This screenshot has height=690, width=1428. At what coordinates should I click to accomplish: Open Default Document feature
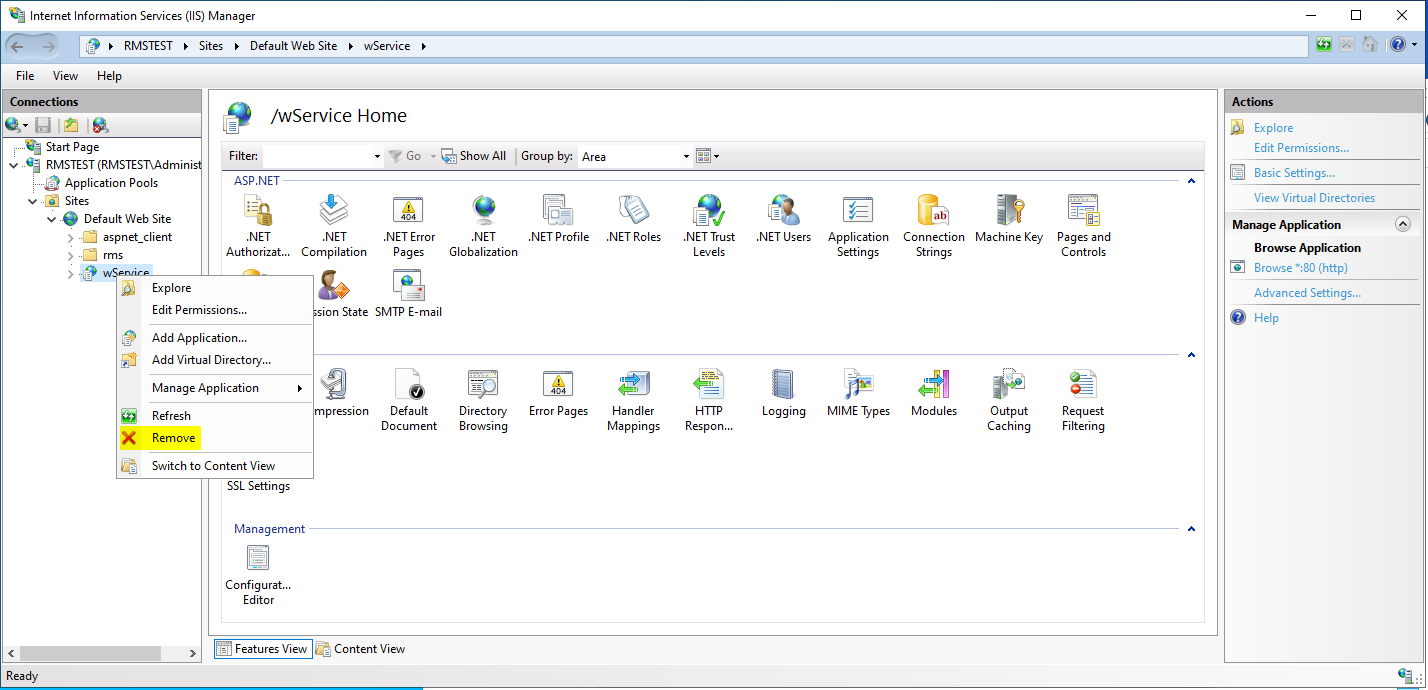pos(408,400)
